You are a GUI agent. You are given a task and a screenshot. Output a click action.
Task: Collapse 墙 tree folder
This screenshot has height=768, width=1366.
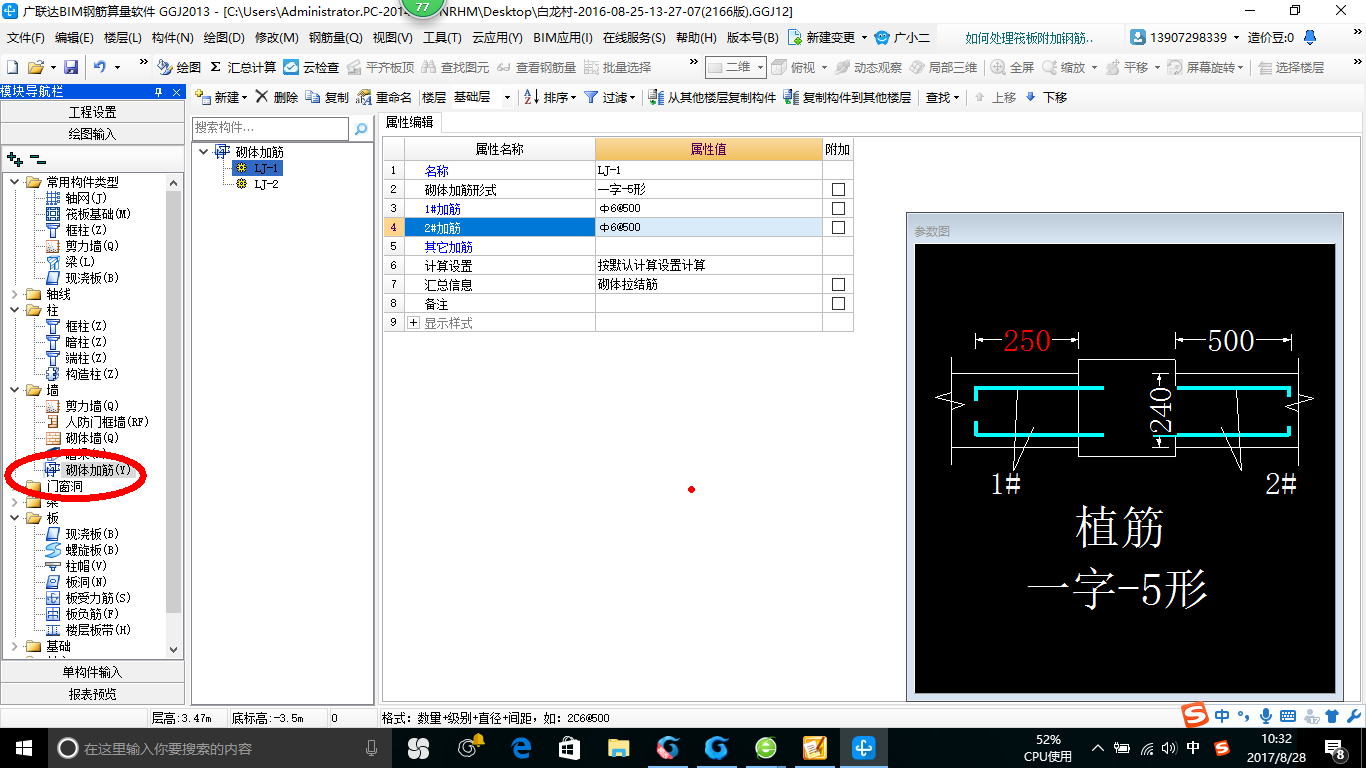[15, 390]
